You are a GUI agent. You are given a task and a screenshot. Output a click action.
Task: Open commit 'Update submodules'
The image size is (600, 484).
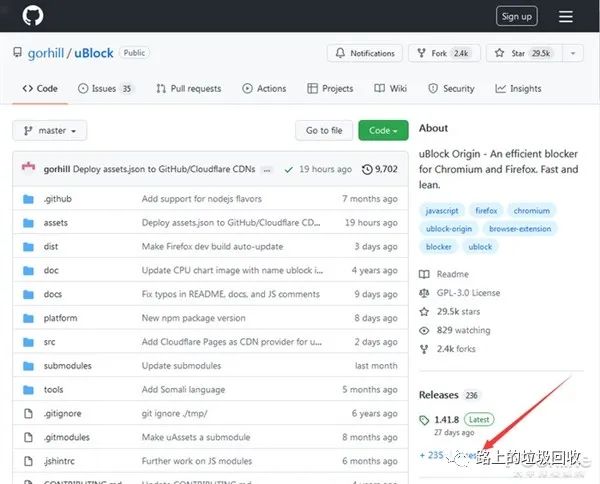coord(181,366)
